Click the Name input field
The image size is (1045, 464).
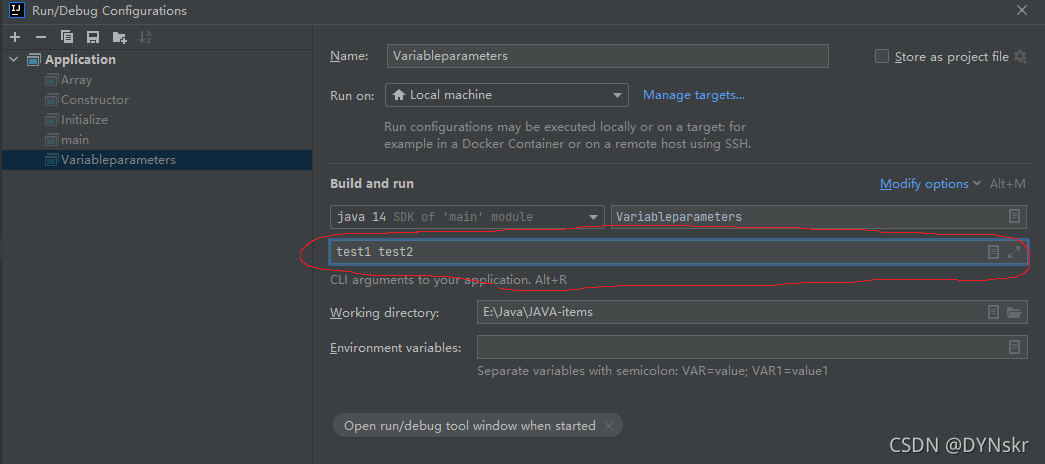click(x=607, y=56)
